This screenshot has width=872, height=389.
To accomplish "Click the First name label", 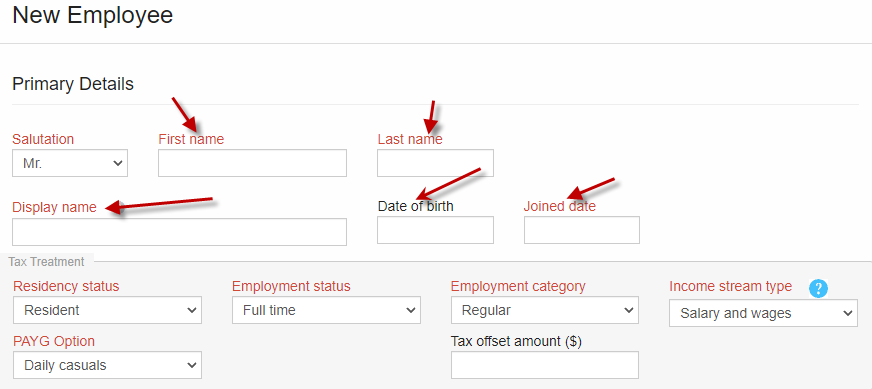I will tap(191, 139).
